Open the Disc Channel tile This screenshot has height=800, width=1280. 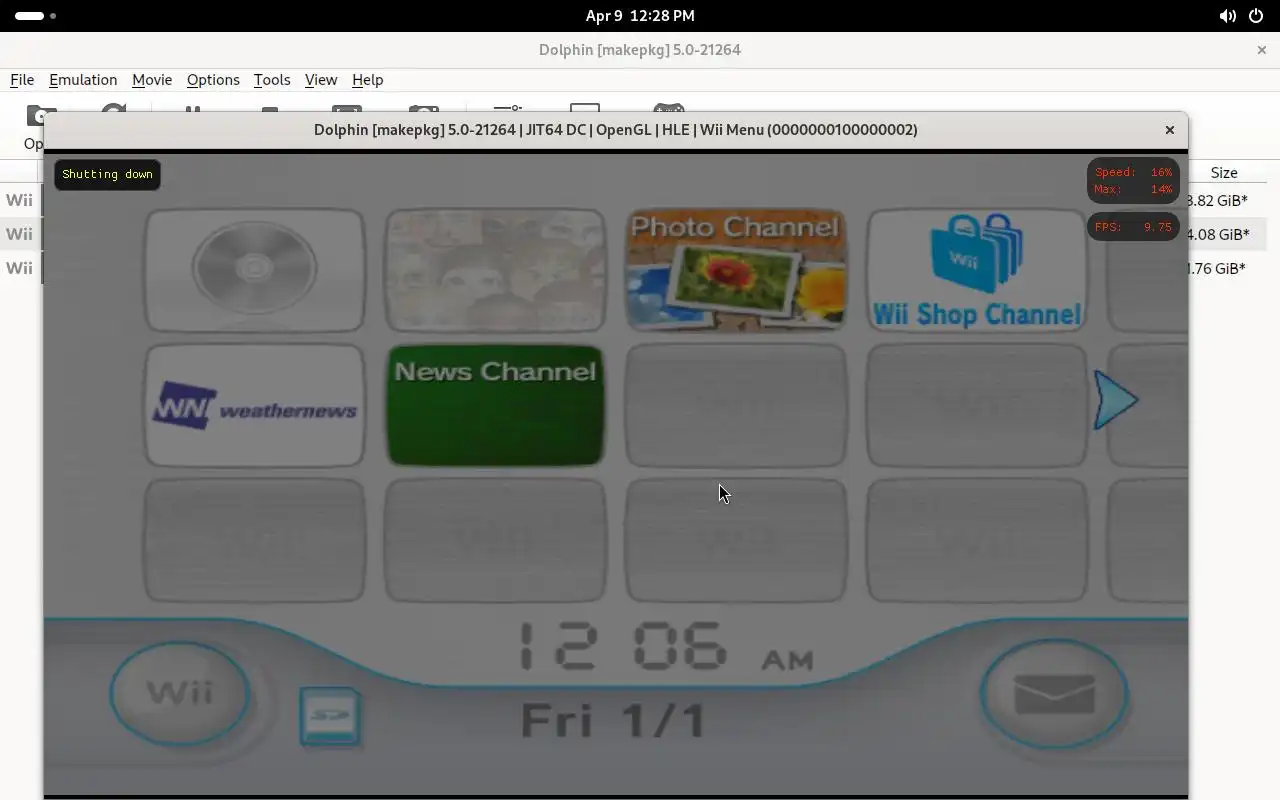(x=255, y=270)
